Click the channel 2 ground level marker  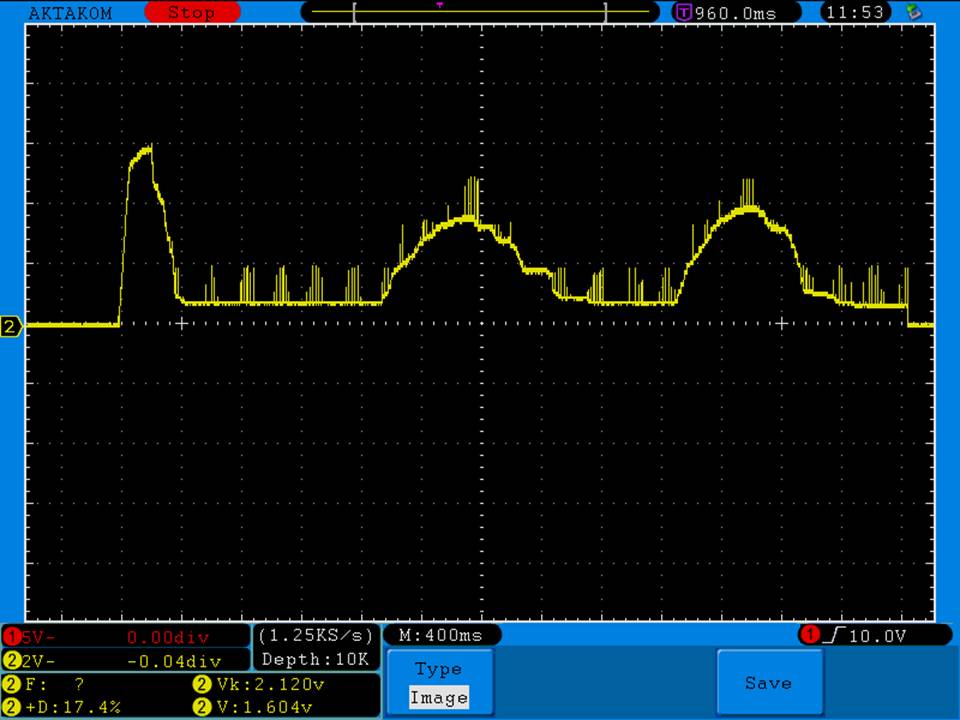11,327
